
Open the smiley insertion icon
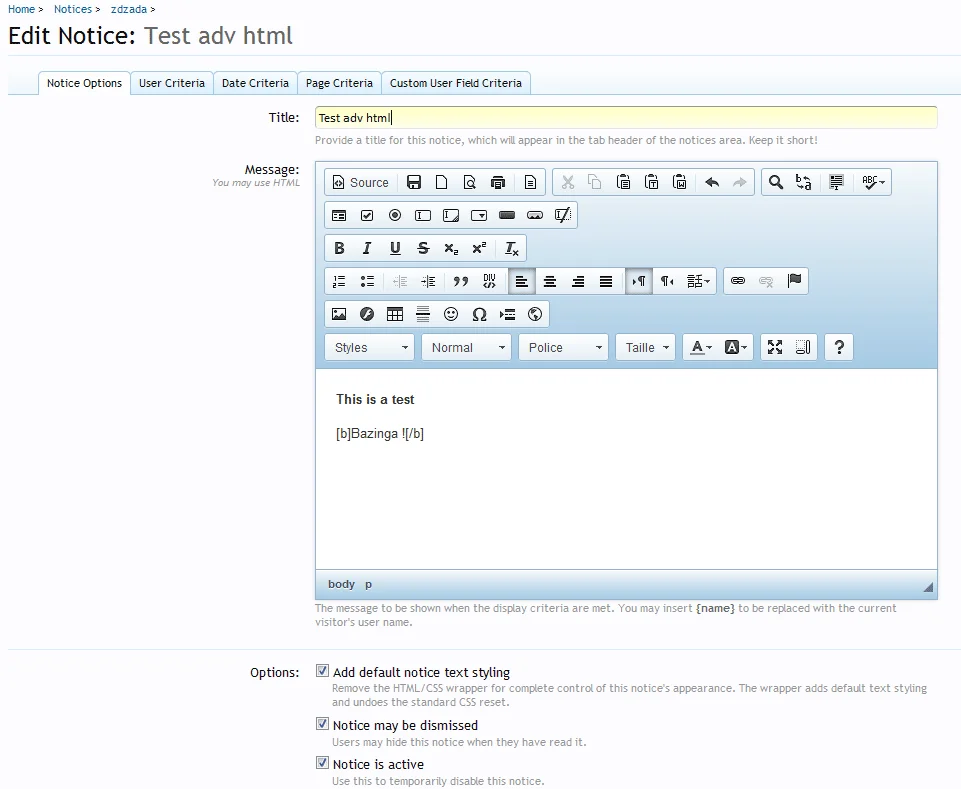click(451, 315)
